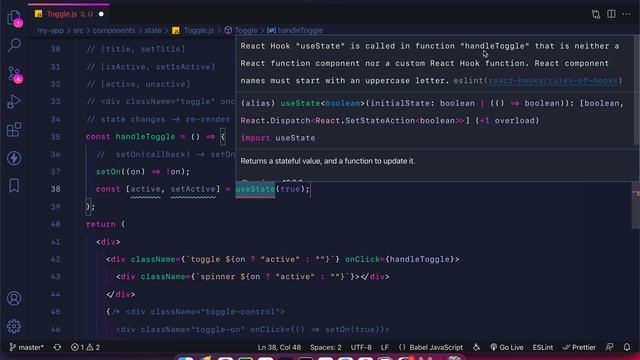Click 'import useState' in the hover tooltip

click(x=278, y=138)
